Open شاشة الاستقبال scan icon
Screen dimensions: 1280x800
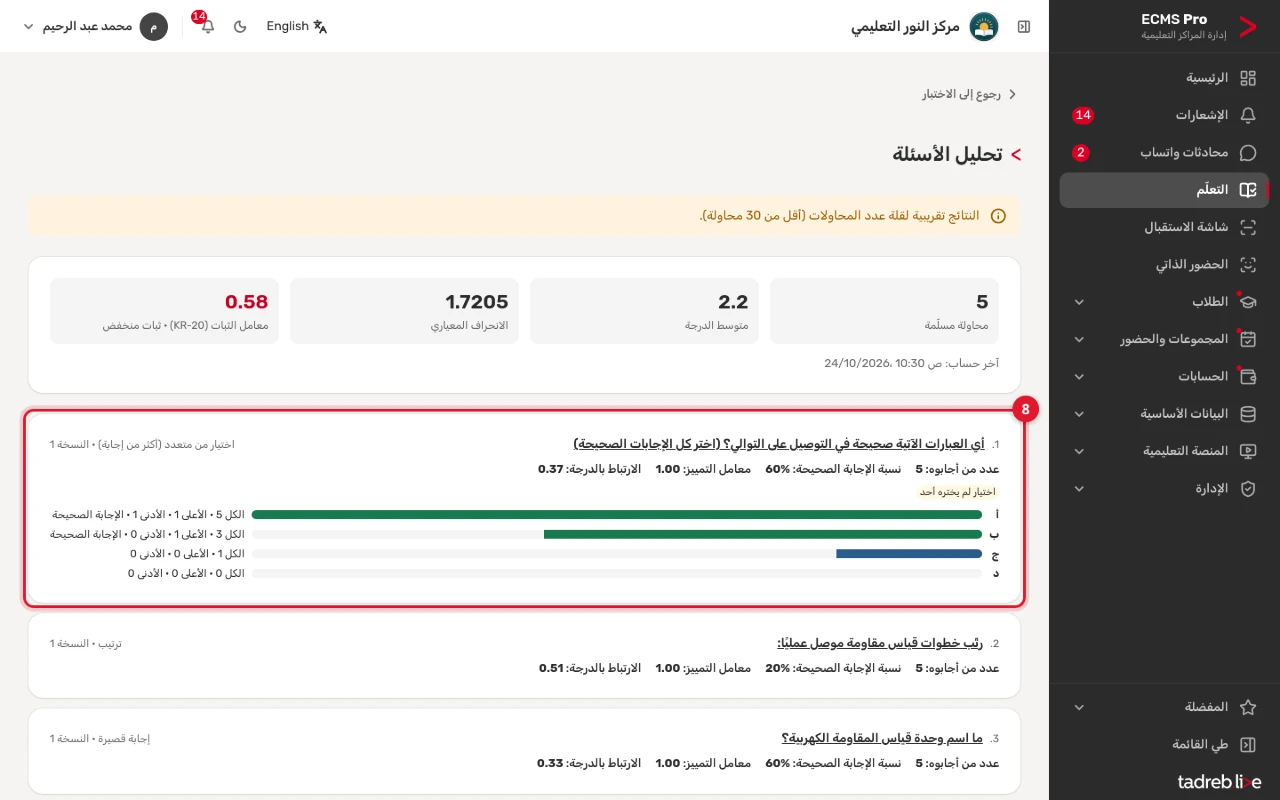point(1248,227)
